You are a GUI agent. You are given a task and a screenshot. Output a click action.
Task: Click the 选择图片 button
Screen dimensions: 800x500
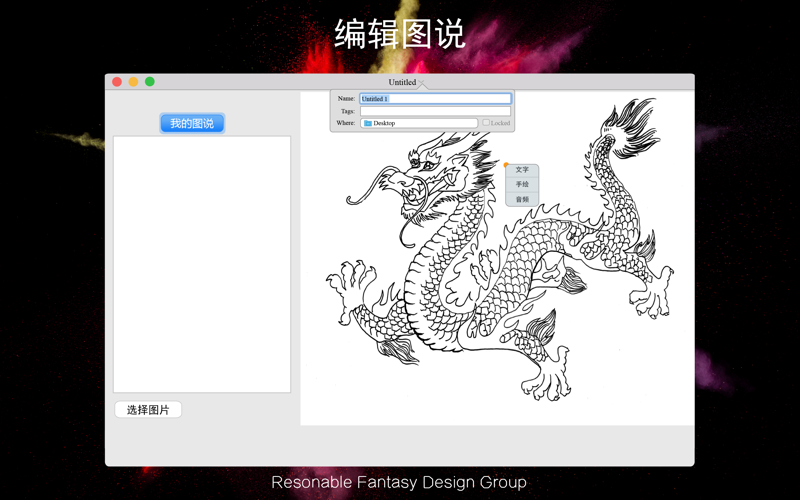pyautogui.click(x=148, y=410)
